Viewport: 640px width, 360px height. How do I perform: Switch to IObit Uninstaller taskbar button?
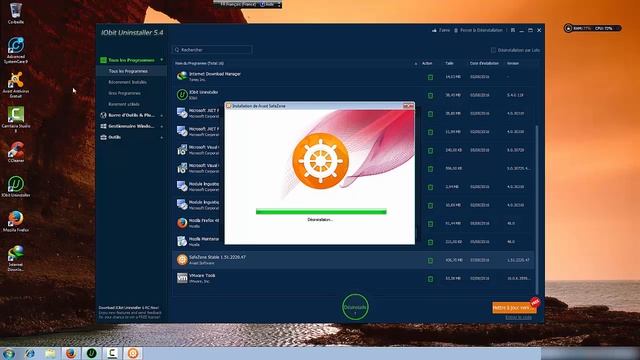click(x=91, y=353)
